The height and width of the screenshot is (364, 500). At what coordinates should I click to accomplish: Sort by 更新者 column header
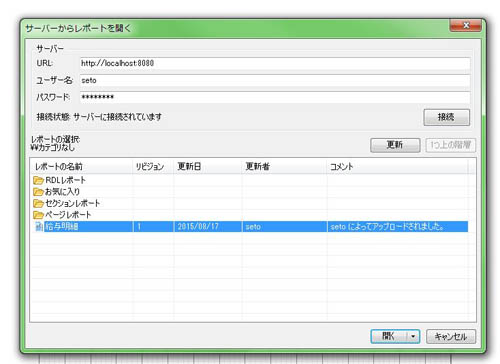pyautogui.click(x=284, y=166)
